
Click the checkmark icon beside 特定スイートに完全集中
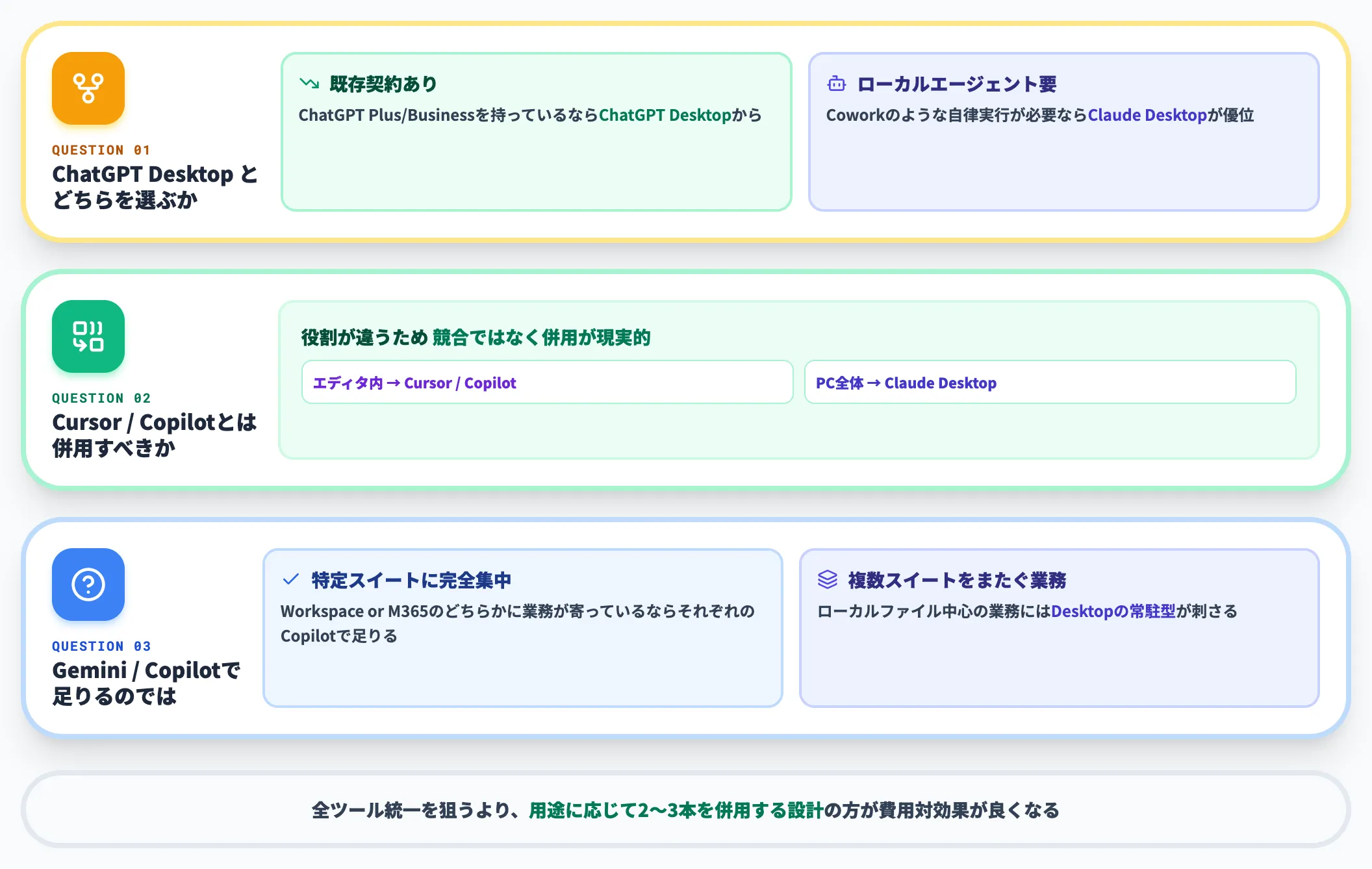pos(291,579)
